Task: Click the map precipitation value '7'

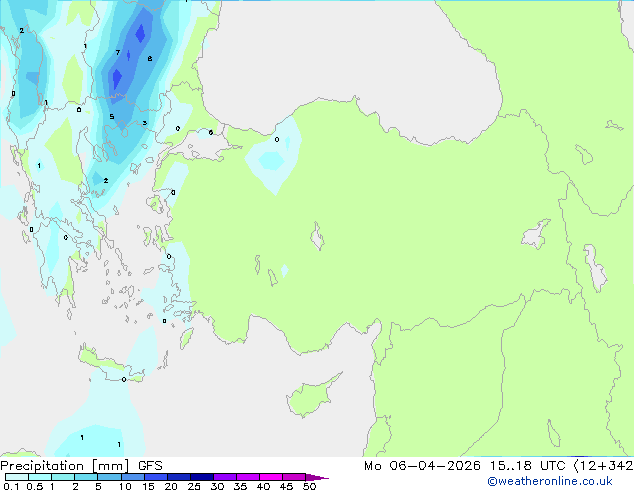Action: point(118,53)
